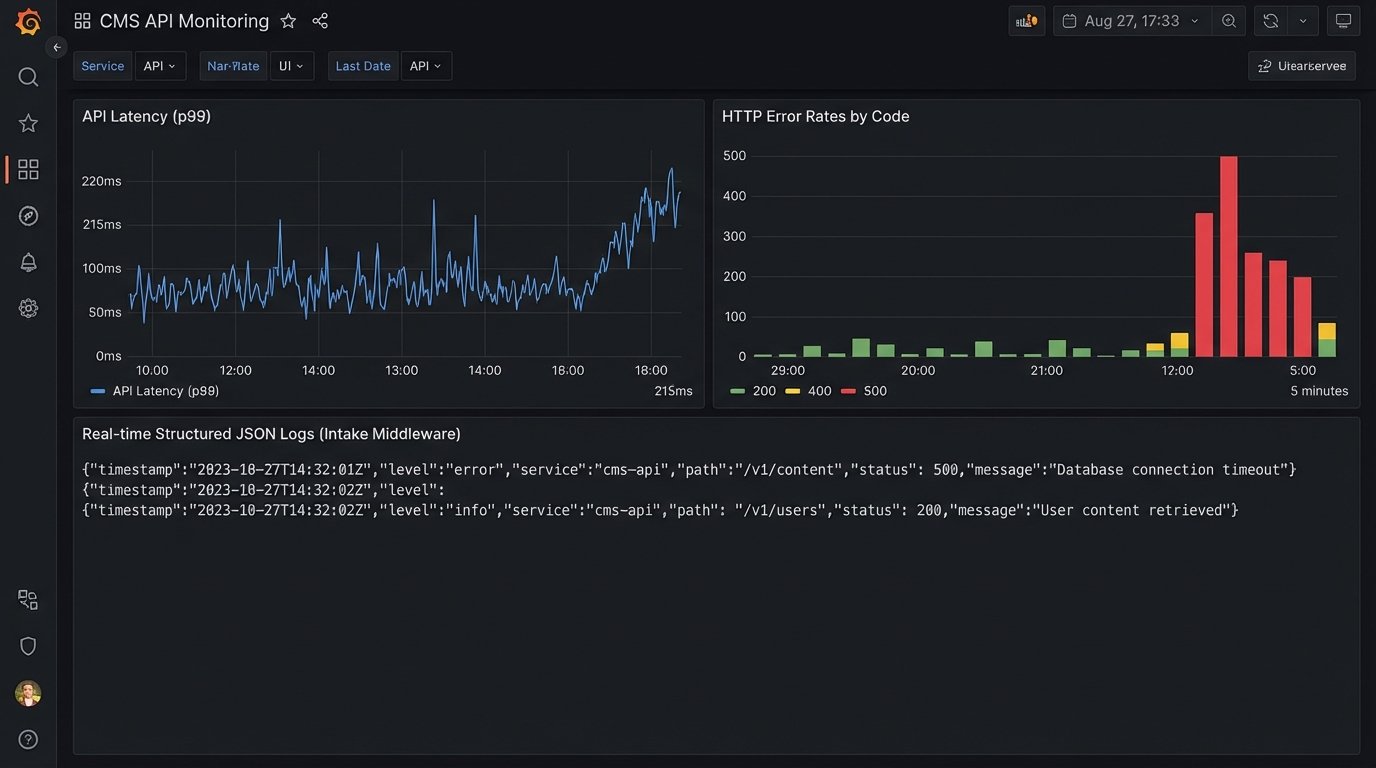Expand the API filter dropdown

click(160, 65)
